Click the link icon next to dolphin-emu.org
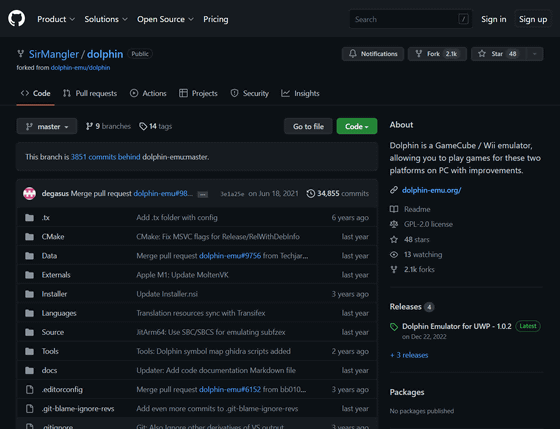 coord(394,190)
